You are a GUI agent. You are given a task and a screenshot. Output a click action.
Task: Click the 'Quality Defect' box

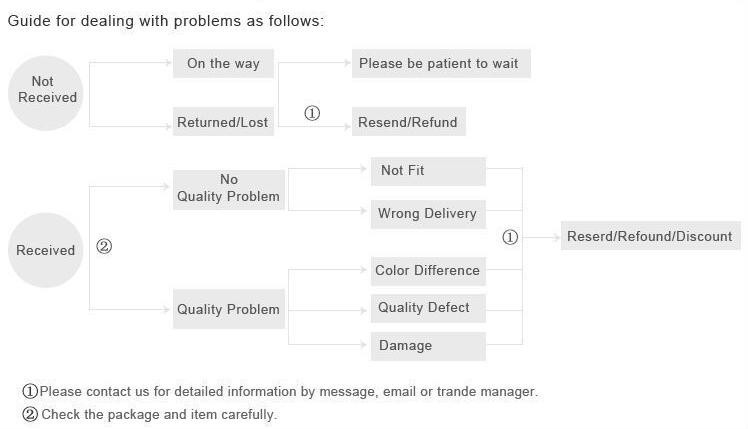tap(427, 308)
